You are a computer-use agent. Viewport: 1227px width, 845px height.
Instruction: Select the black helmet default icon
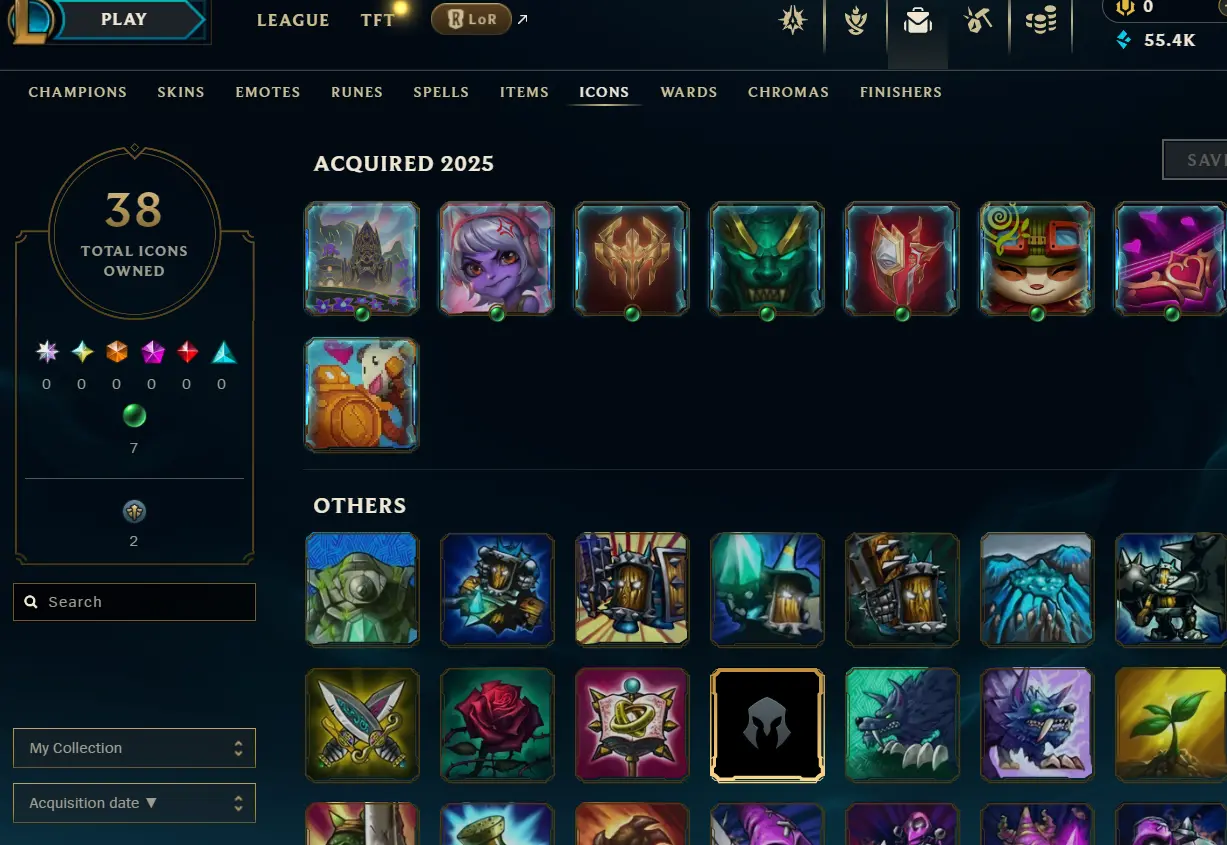tap(767, 725)
